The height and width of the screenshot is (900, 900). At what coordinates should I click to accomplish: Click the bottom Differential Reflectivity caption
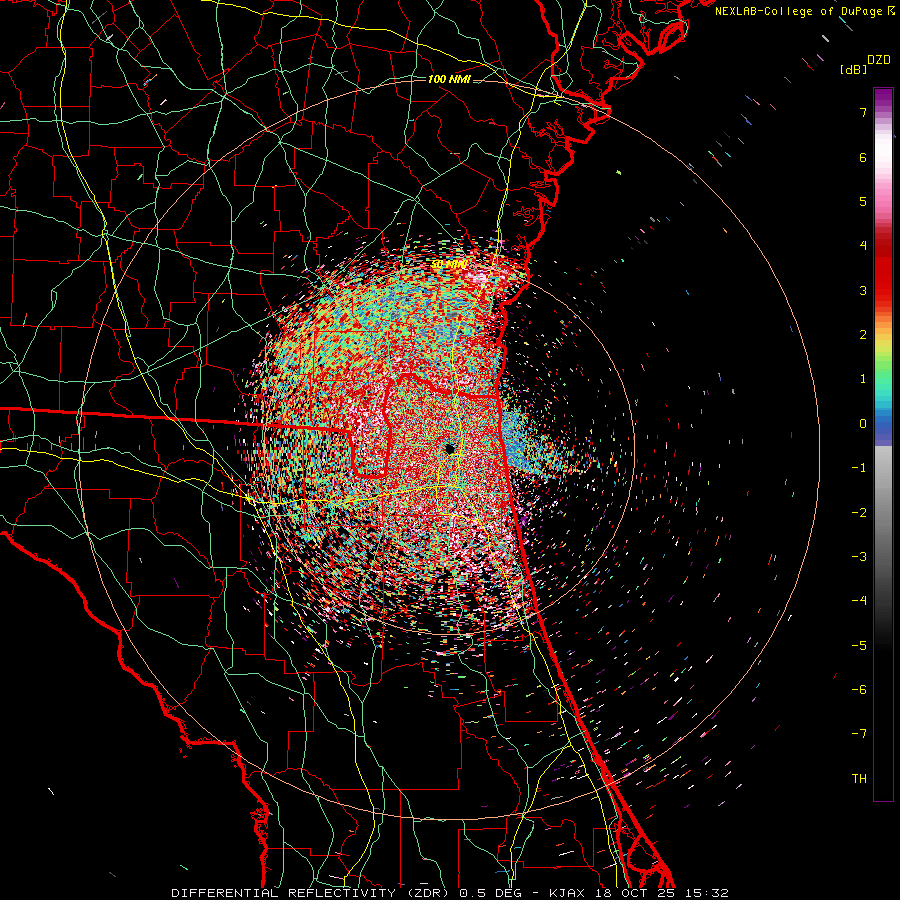[x=449, y=893]
